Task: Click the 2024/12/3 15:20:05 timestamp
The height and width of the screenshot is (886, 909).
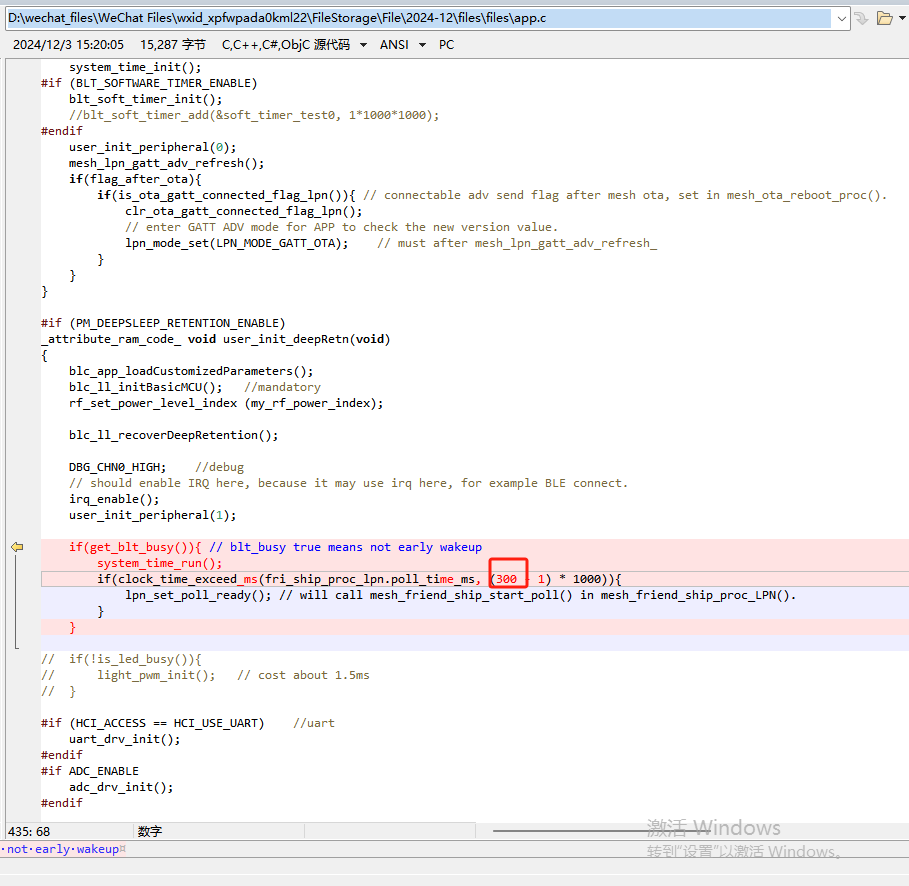Action: tap(68, 45)
